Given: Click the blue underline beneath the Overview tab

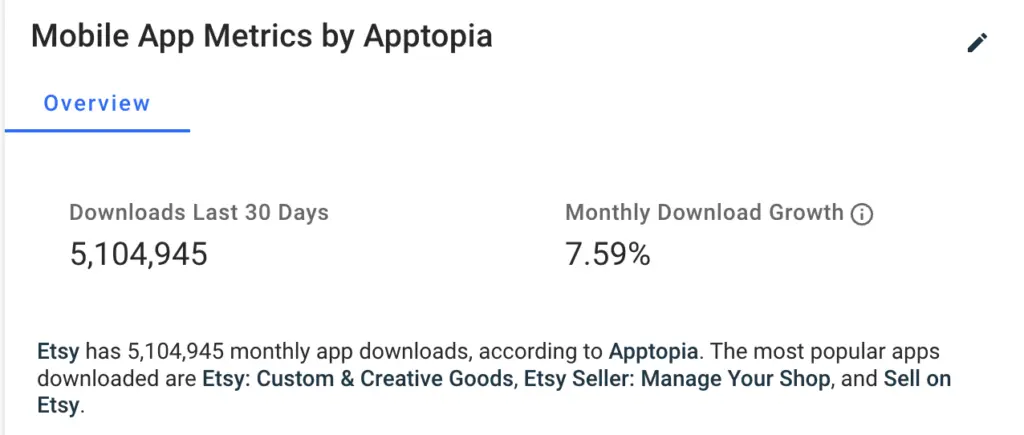Looking at the screenshot, I should (x=97, y=130).
